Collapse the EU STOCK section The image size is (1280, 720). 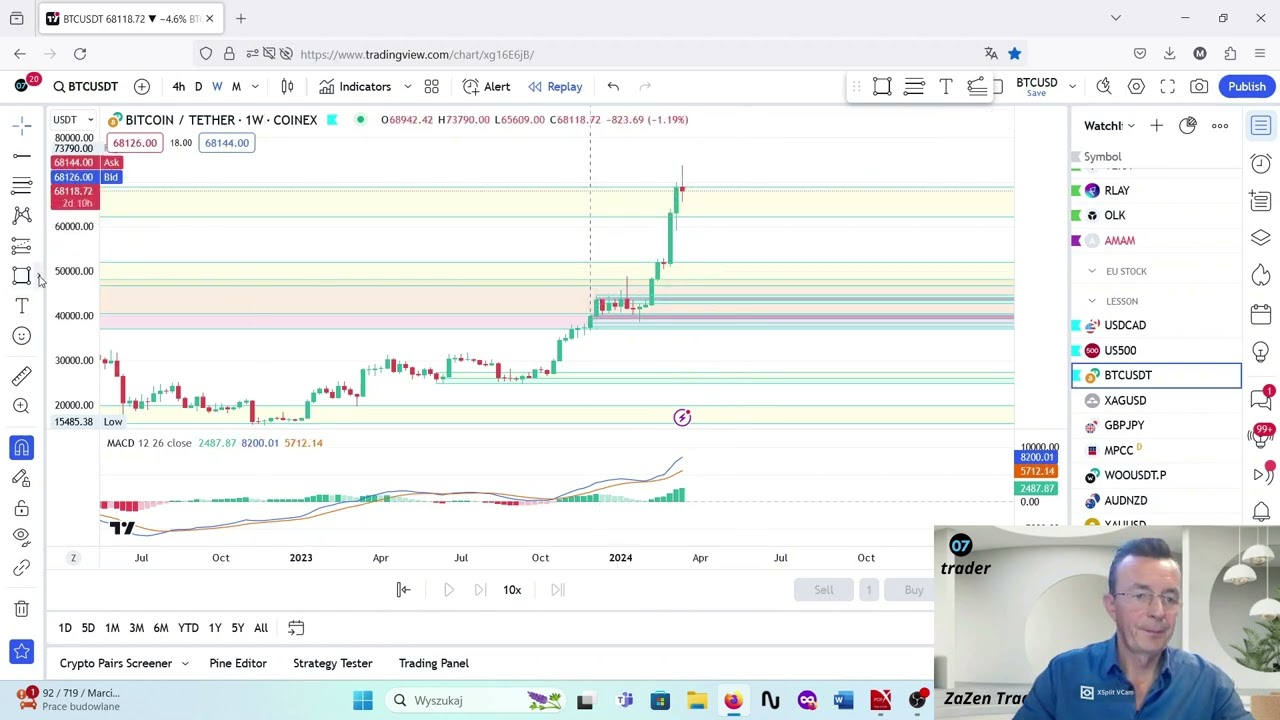pos(1092,271)
